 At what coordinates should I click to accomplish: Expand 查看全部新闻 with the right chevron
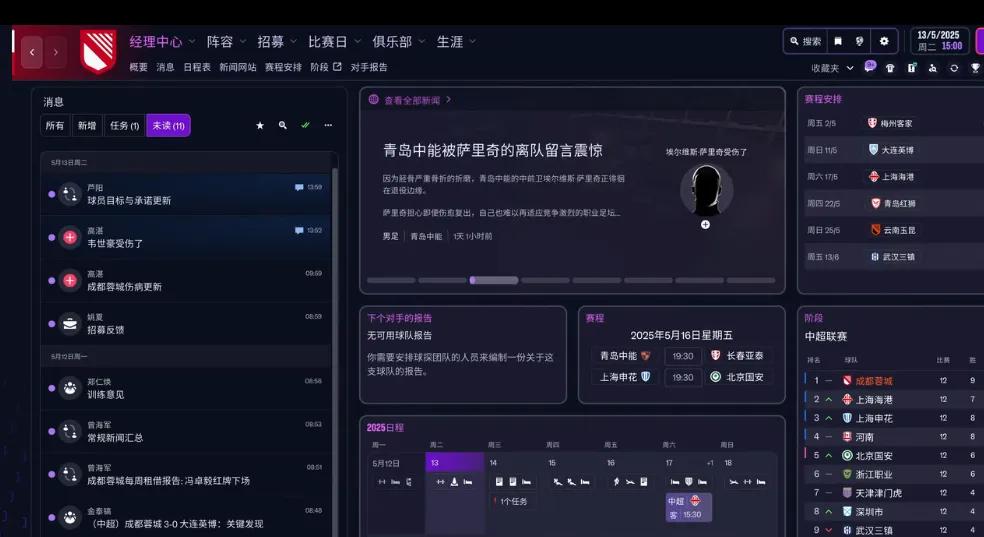(448, 99)
